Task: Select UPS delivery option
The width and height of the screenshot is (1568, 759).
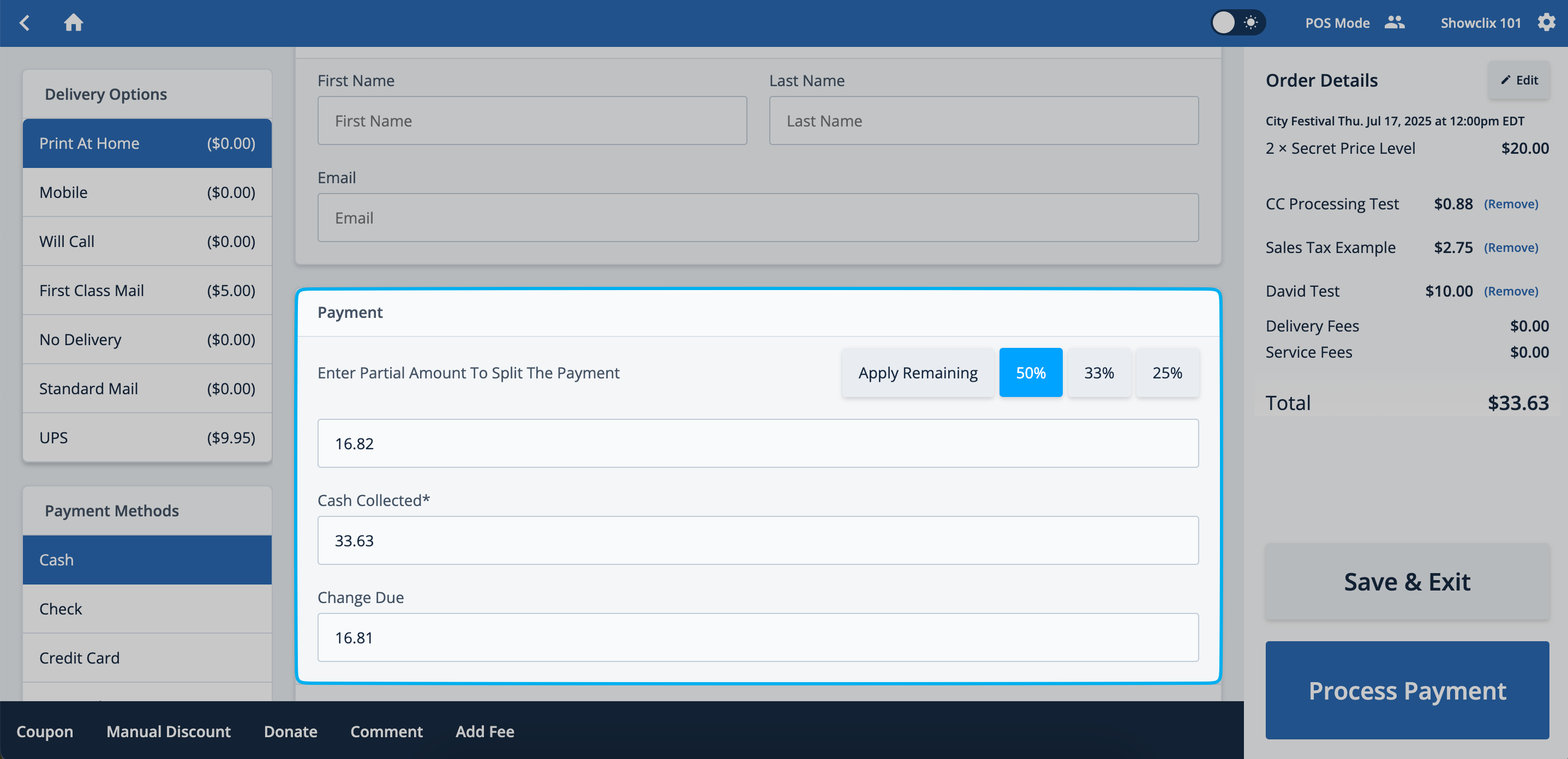Action: 147,438
